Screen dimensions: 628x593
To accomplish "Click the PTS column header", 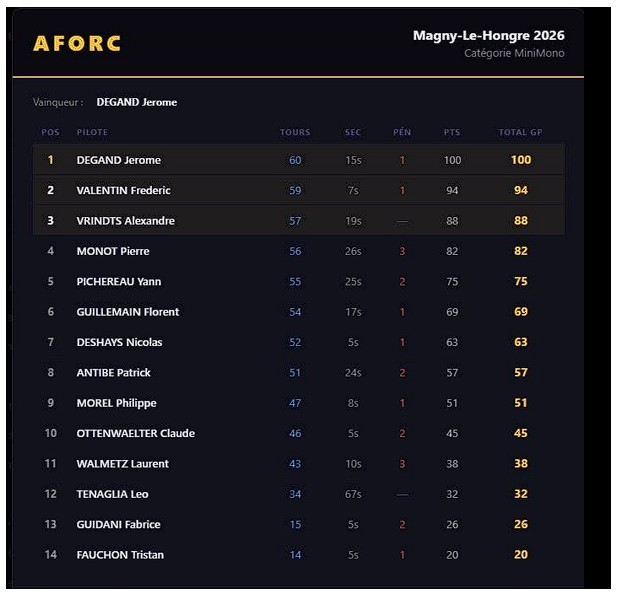I will click(452, 132).
